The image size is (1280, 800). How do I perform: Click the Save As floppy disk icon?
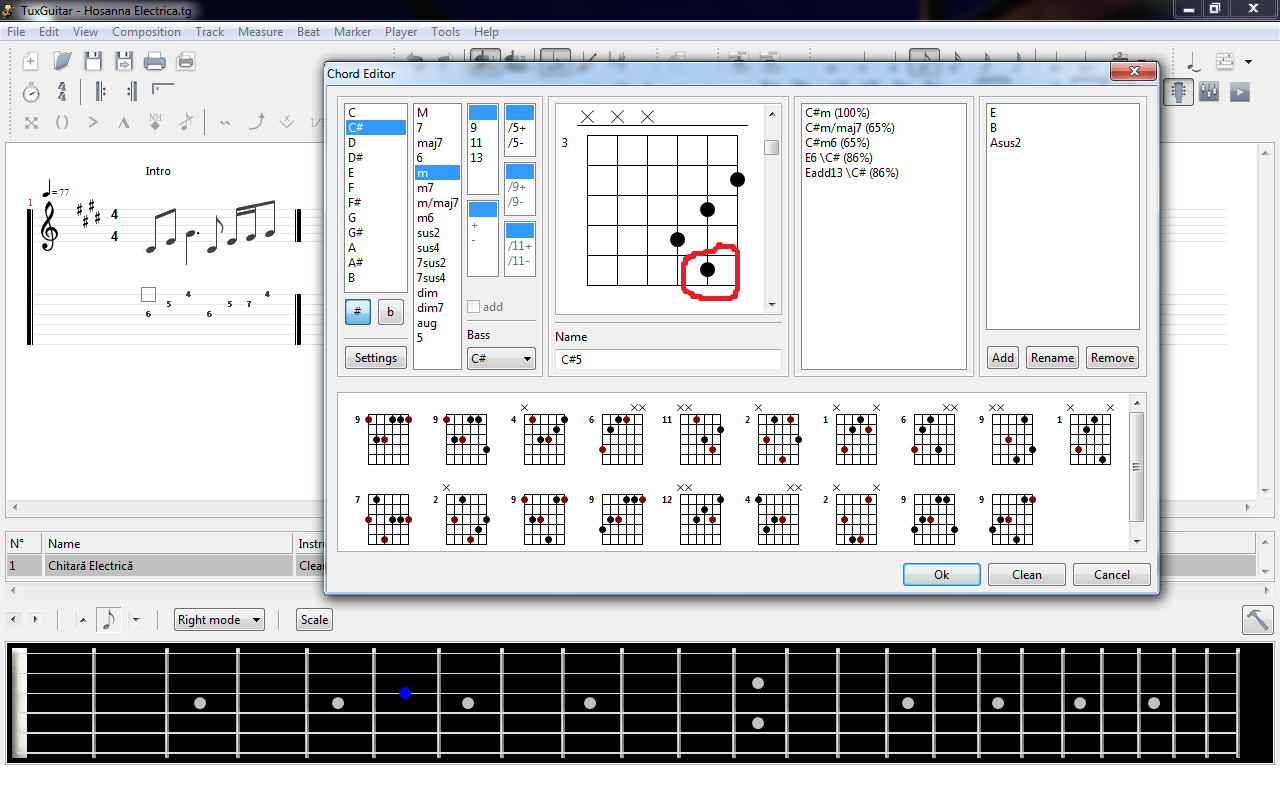(x=124, y=62)
